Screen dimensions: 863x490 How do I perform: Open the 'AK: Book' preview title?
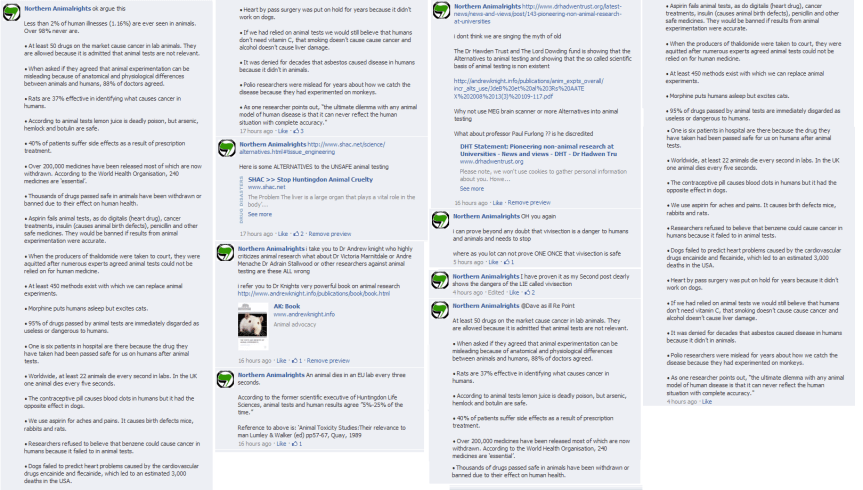[287, 306]
